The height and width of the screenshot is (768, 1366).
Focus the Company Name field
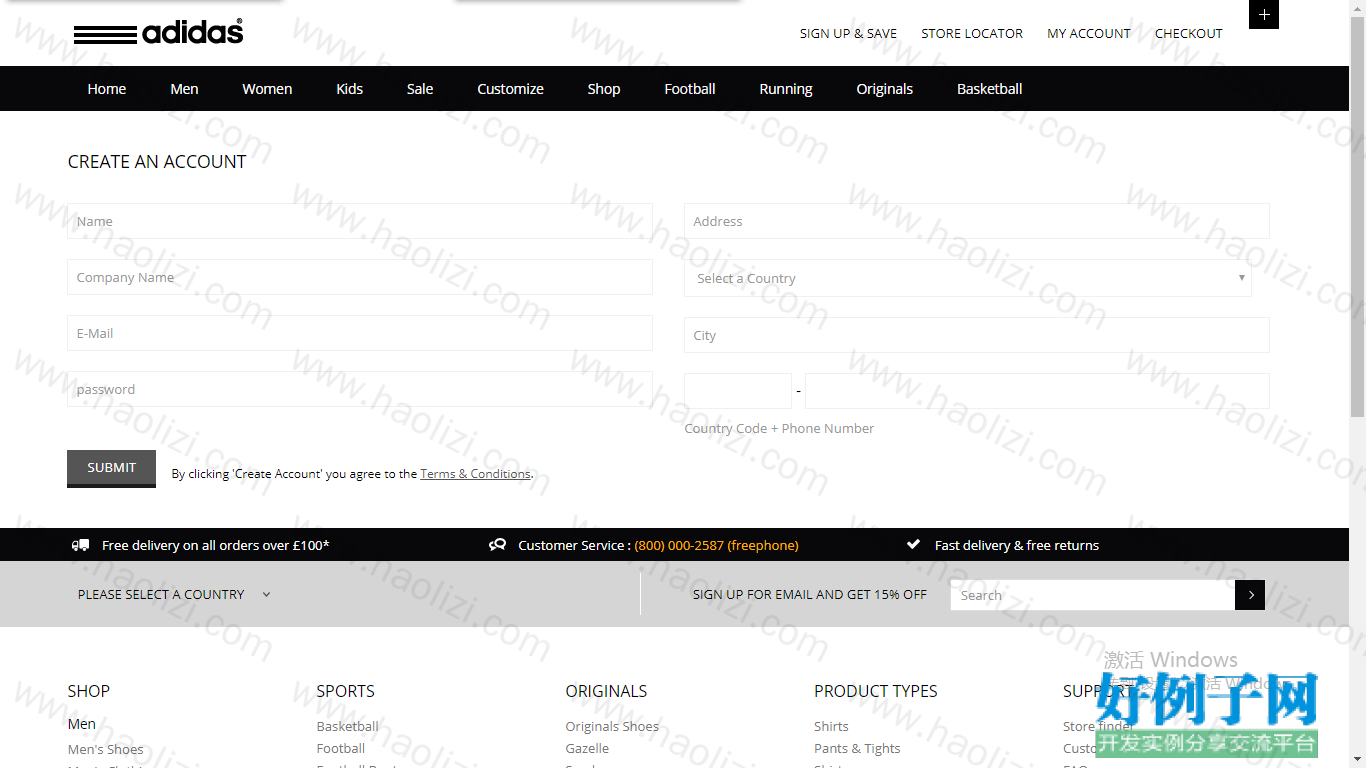coord(360,277)
